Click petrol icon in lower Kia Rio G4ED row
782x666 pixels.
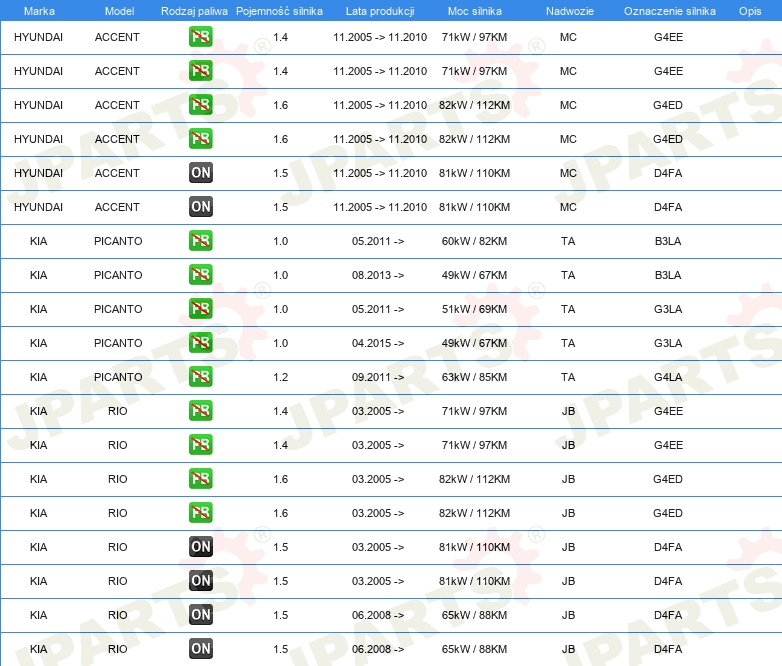coord(200,512)
